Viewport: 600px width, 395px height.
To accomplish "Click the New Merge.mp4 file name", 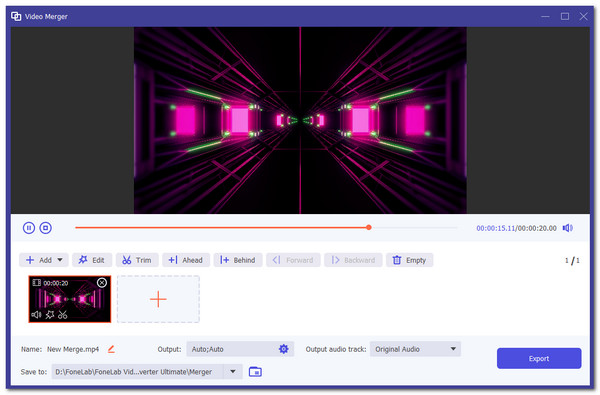I will click(73, 349).
